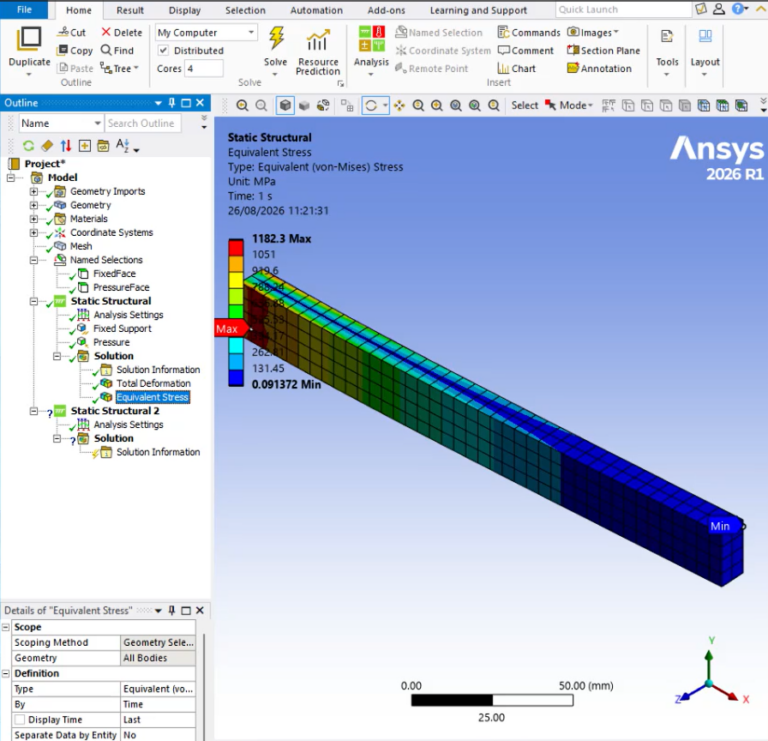Click the Solve lightning bolt icon
Viewport: 768px width, 741px height.
click(276, 38)
